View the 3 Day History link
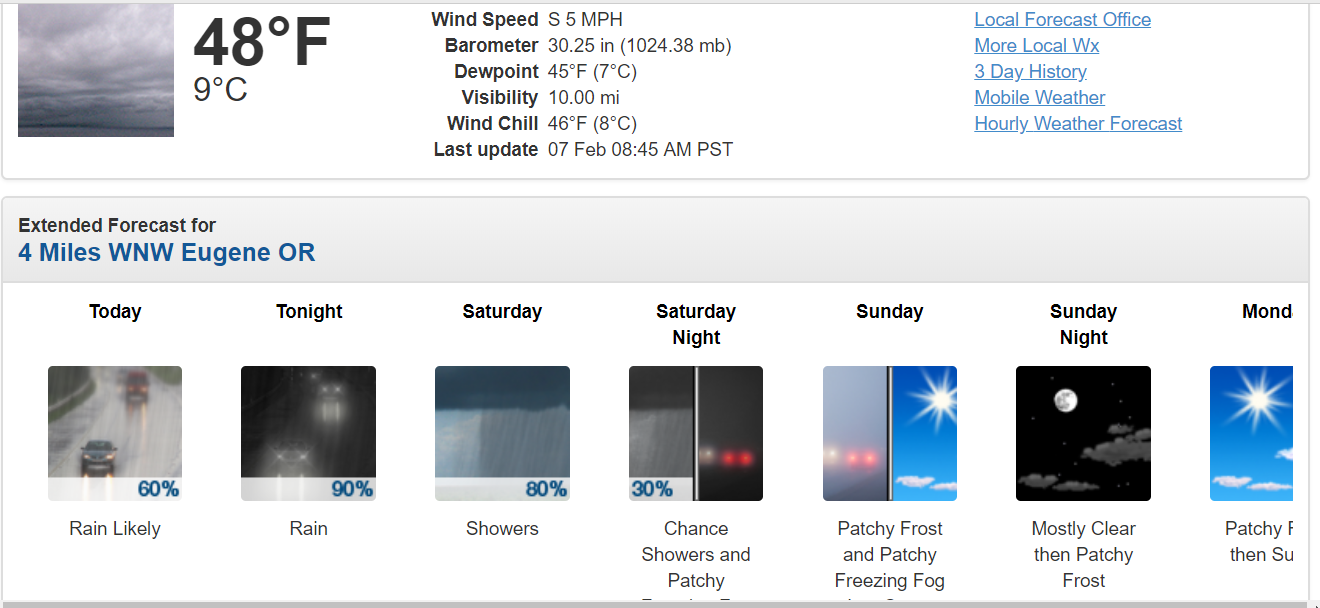 [1030, 72]
